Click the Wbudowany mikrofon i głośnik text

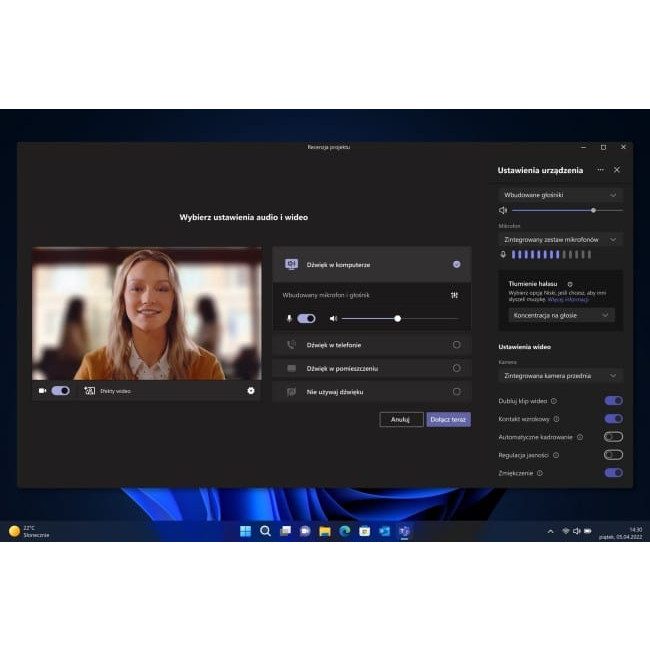tap(326, 295)
